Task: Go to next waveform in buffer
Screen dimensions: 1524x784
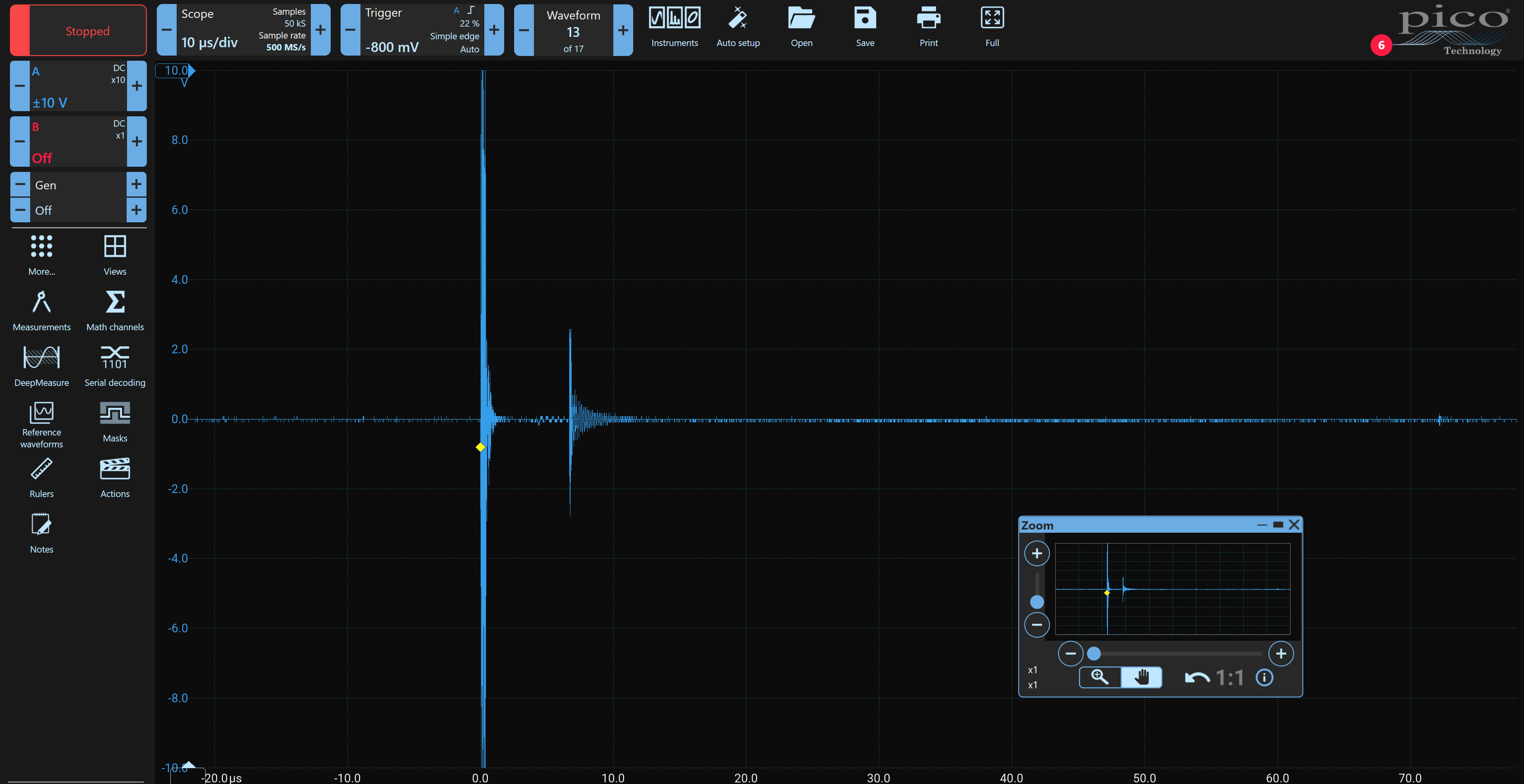Action: 623,30
